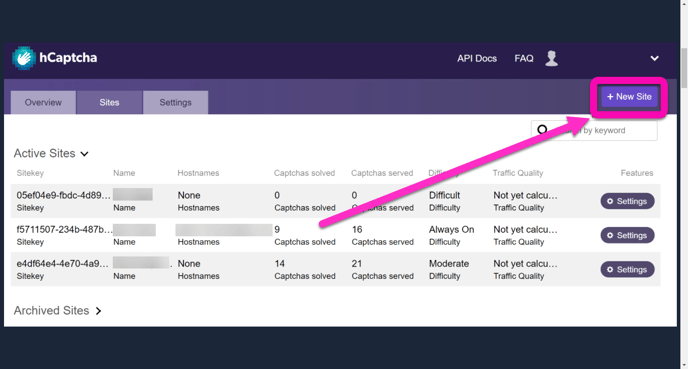688x369 pixels.
Task: Click None hostname in Moderate row
Action: [189, 264]
